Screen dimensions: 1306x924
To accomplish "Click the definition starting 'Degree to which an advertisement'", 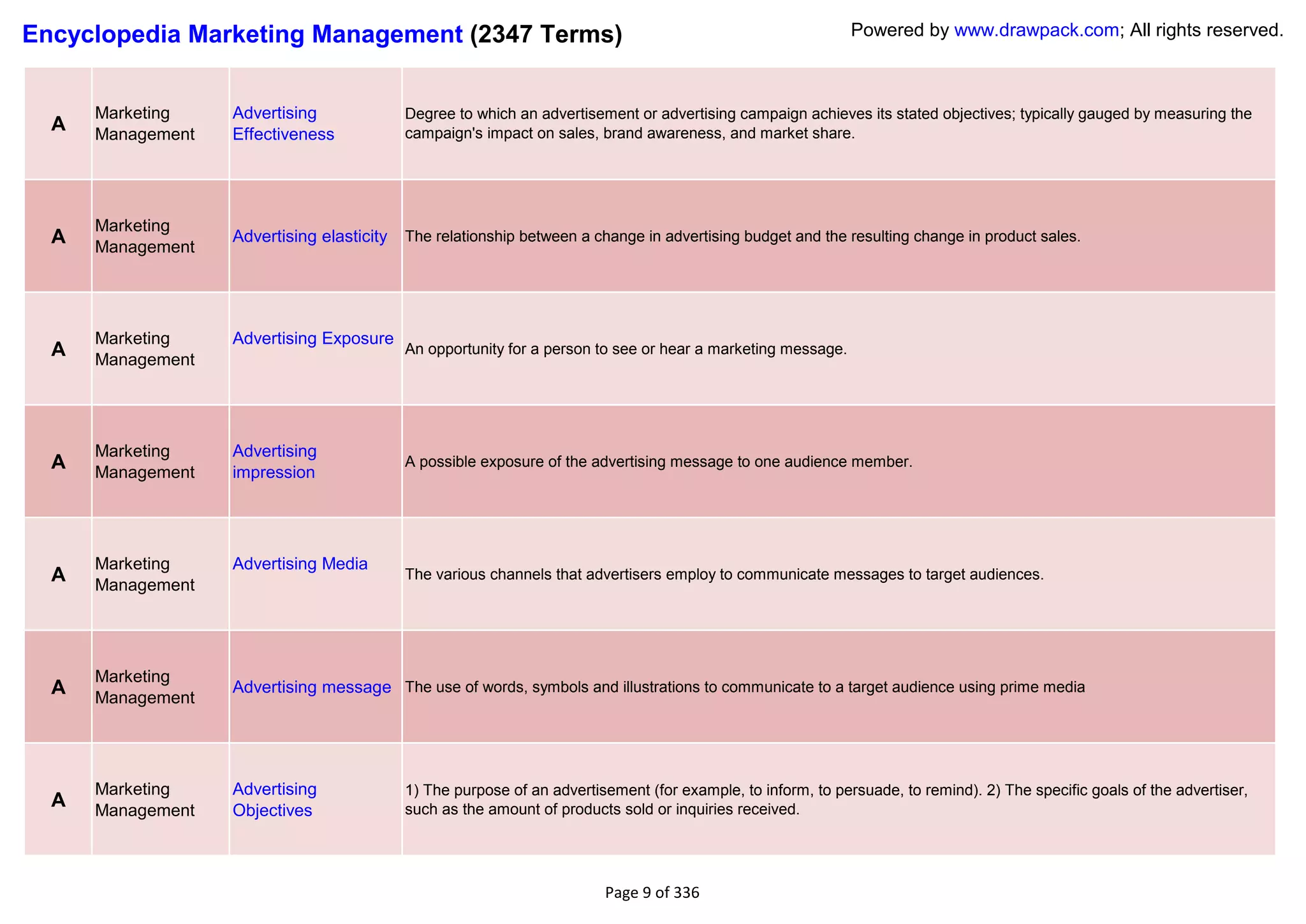I will click(x=828, y=124).
